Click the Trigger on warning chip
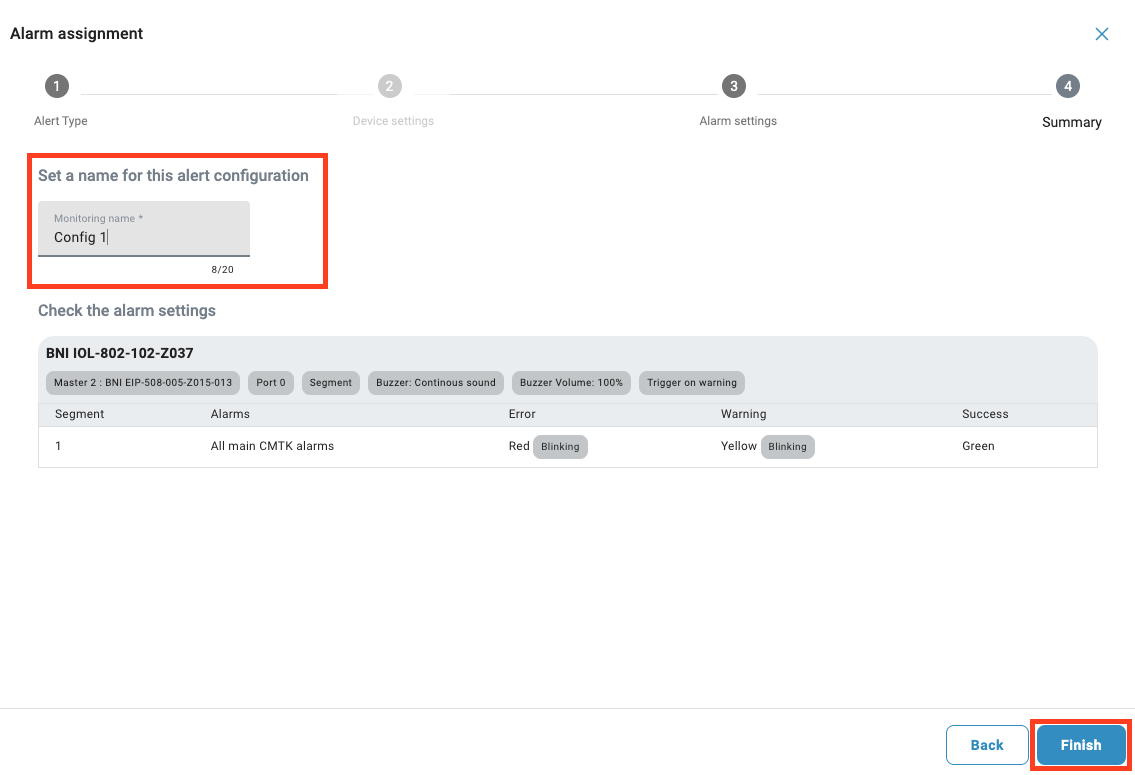Image resolution: width=1135 pixels, height=775 pixels. (692, 382)
